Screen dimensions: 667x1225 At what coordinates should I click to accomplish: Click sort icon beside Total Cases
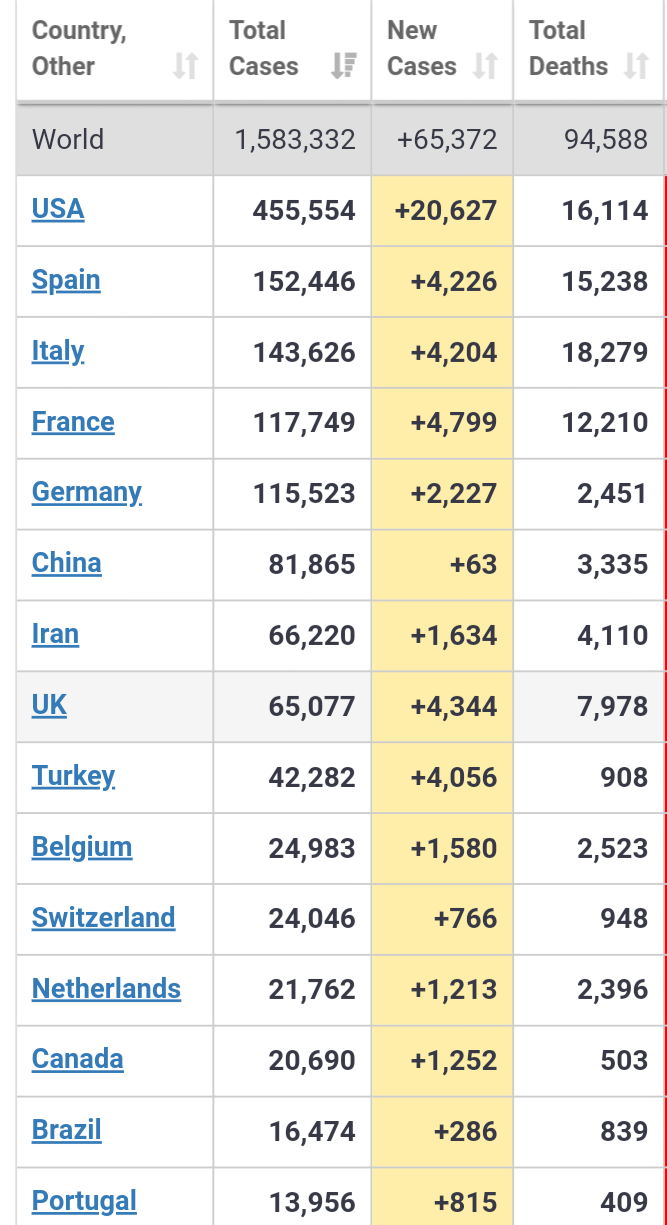344,67
